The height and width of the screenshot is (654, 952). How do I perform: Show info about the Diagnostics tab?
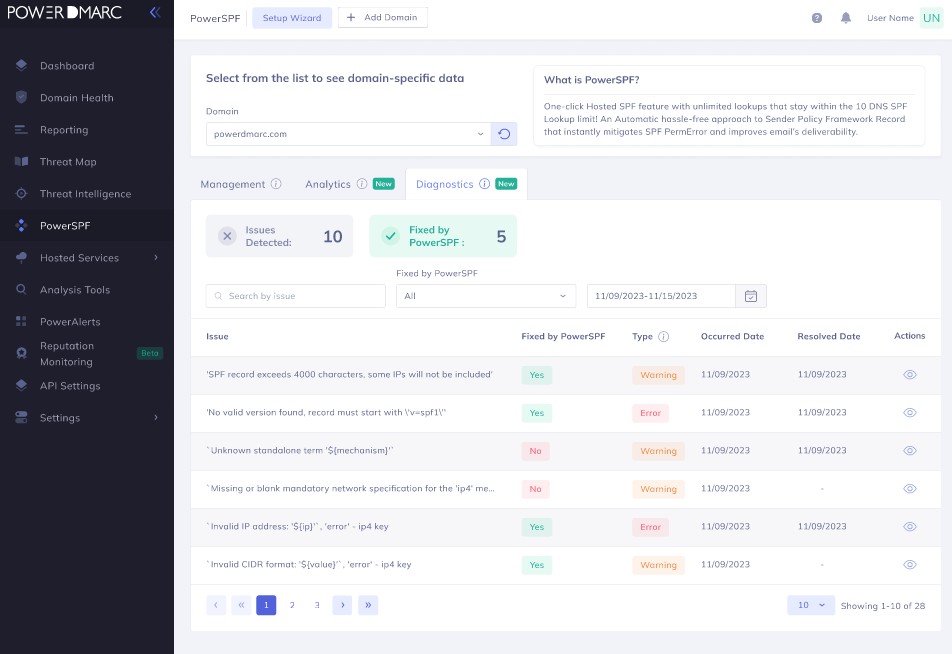point(484,184)
